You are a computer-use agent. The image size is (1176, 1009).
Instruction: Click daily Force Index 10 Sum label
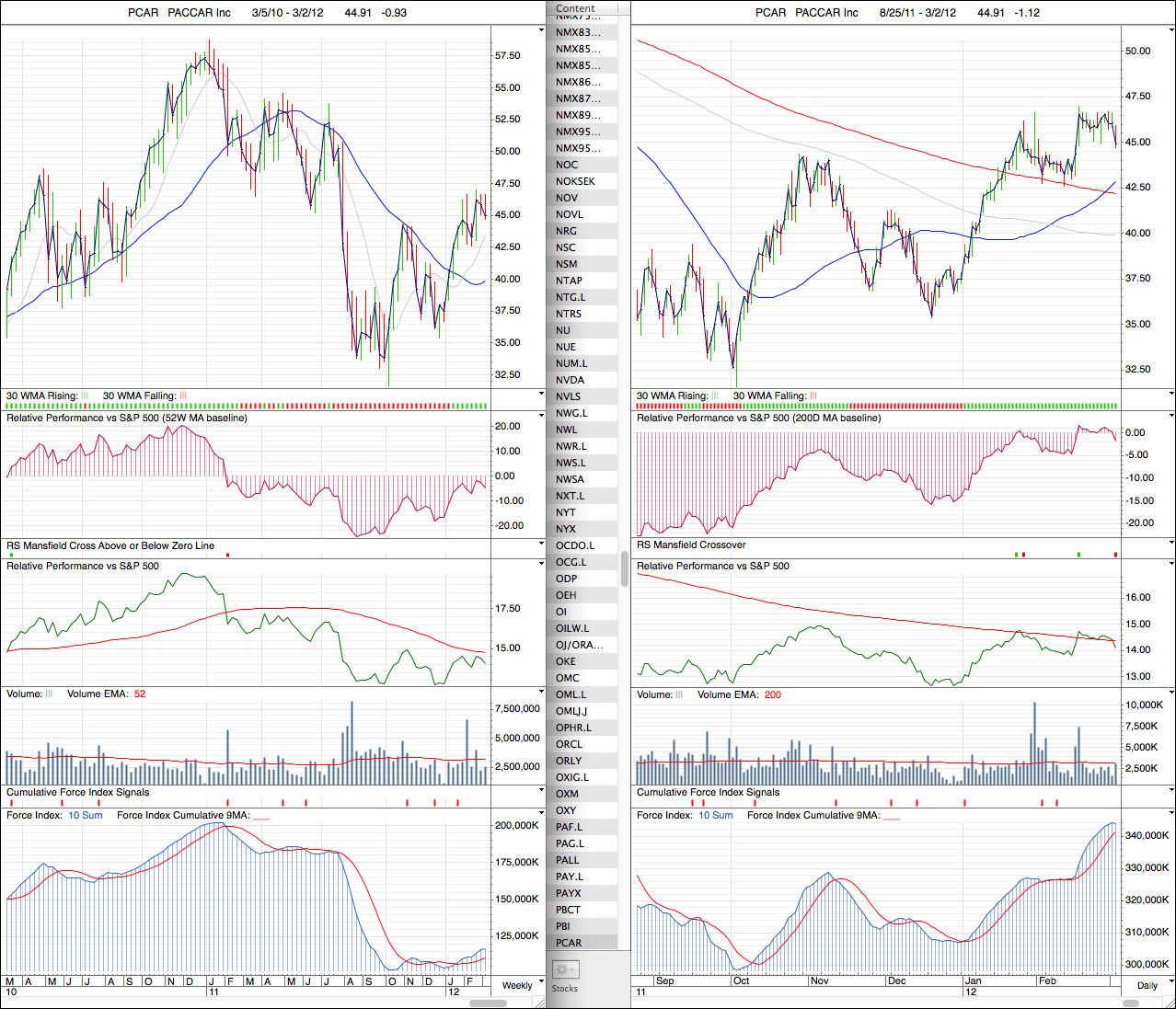pos(716,815)
